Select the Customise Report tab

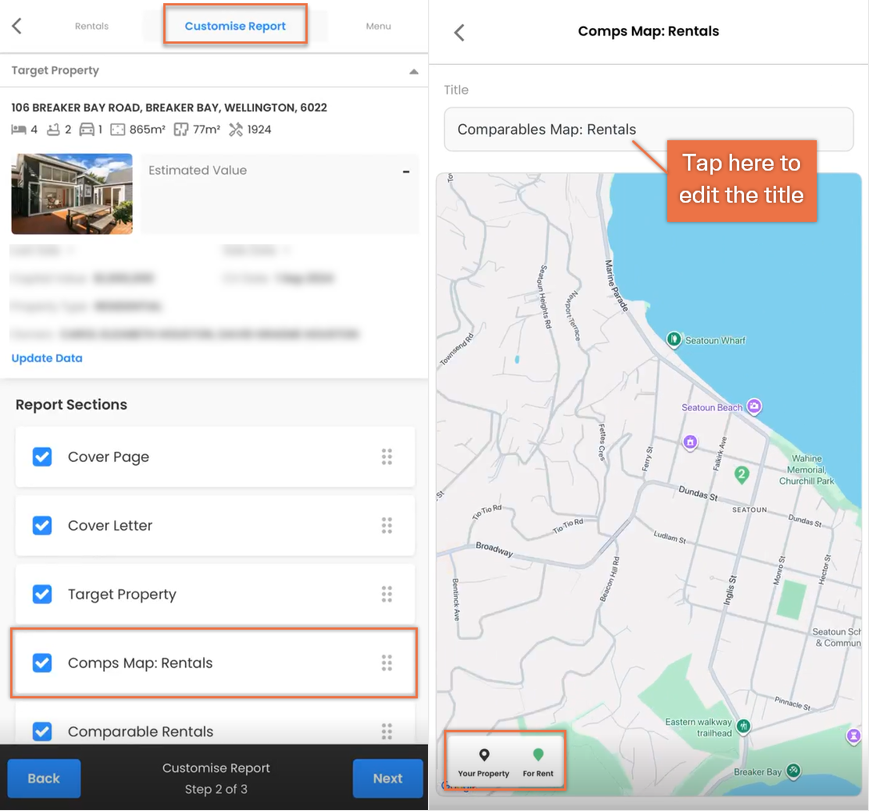235,25
